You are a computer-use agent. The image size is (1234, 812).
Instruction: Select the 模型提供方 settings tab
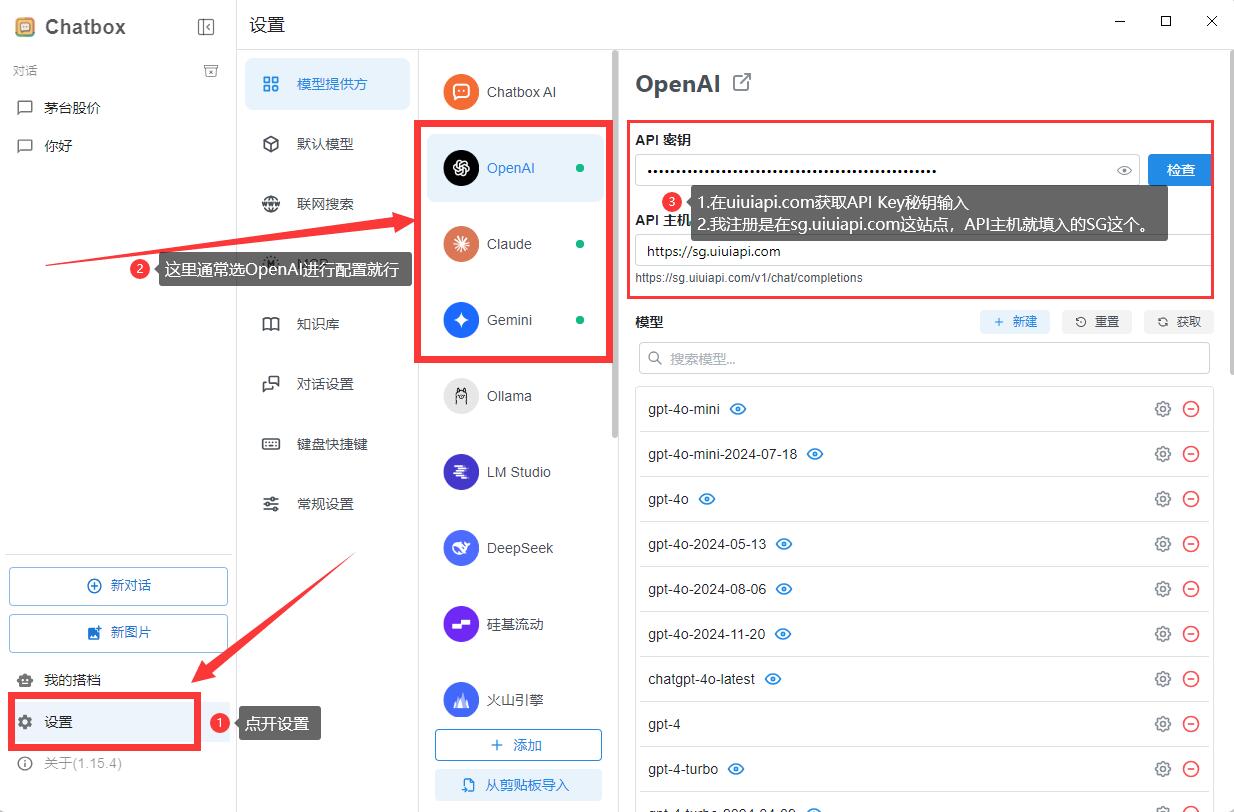[x=327, y=84]
